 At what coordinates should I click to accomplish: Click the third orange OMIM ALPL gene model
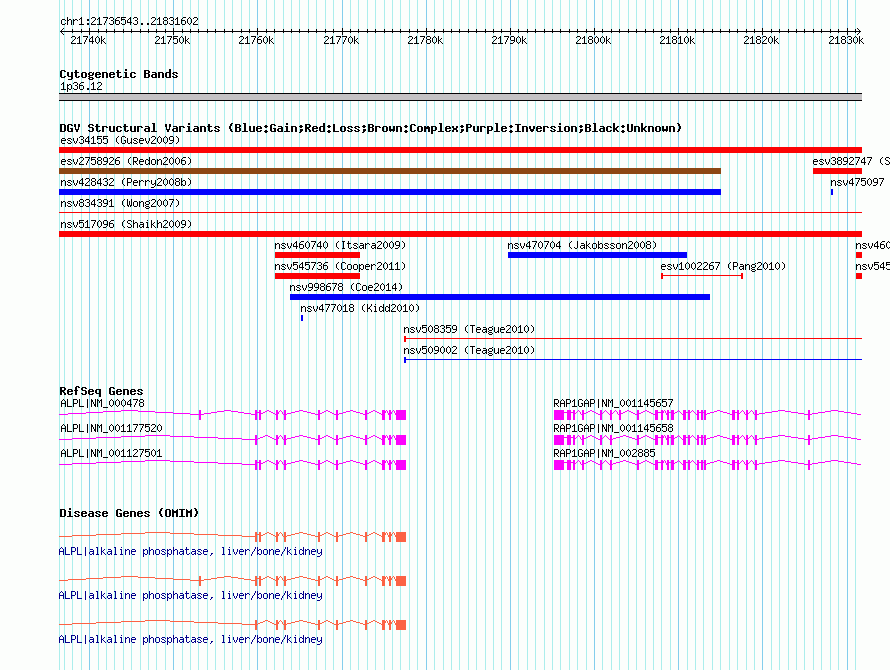pos(233,625)
